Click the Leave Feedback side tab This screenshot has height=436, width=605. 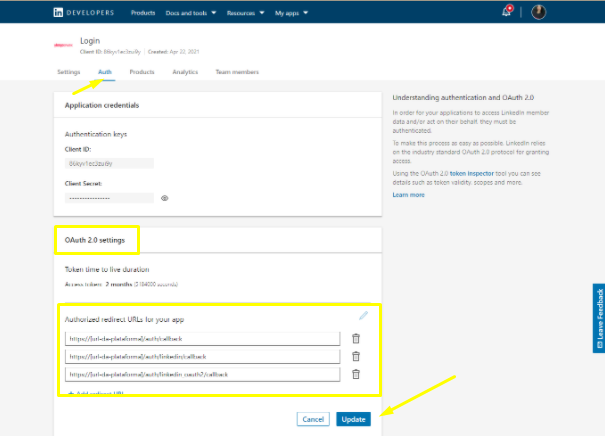click(599, 318)
